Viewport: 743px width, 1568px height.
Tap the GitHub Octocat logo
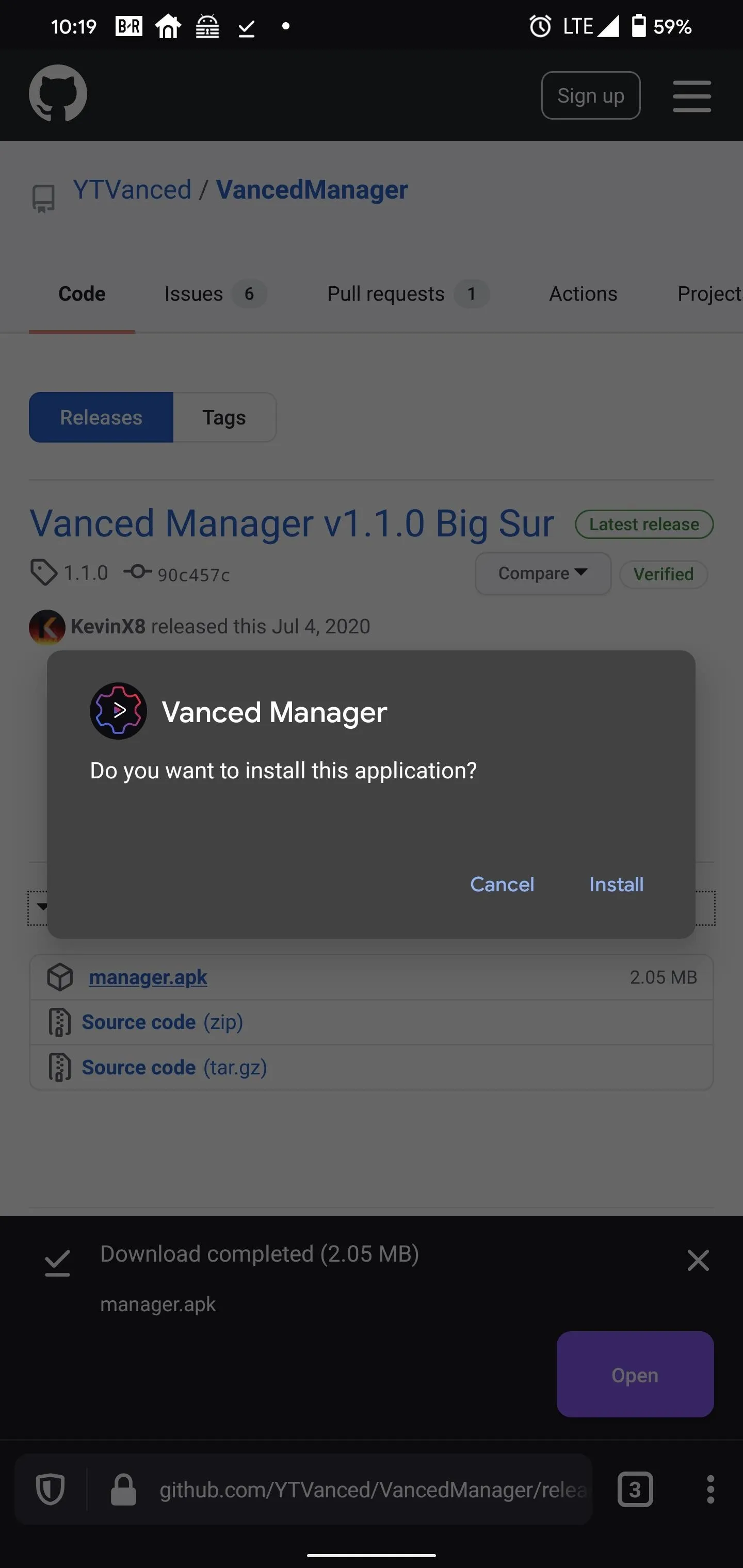click(58, 94)
